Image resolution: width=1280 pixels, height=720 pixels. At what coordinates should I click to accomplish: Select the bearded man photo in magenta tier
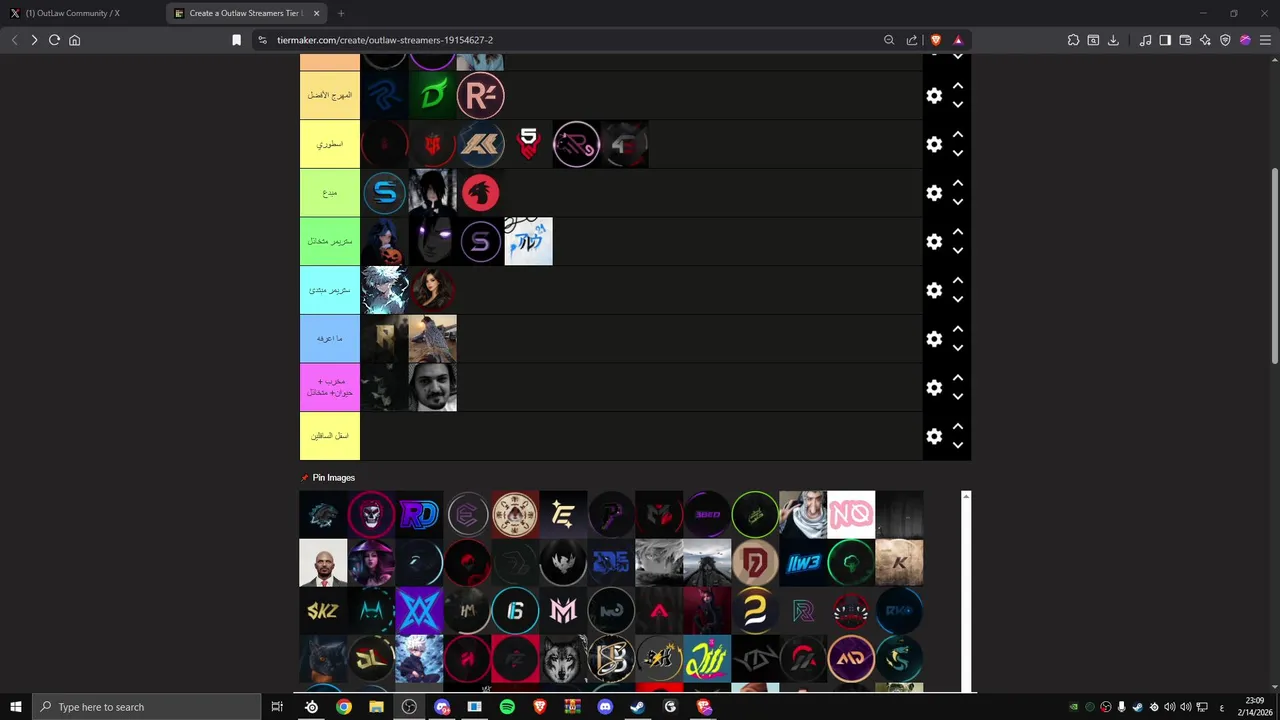coord(432,388)
